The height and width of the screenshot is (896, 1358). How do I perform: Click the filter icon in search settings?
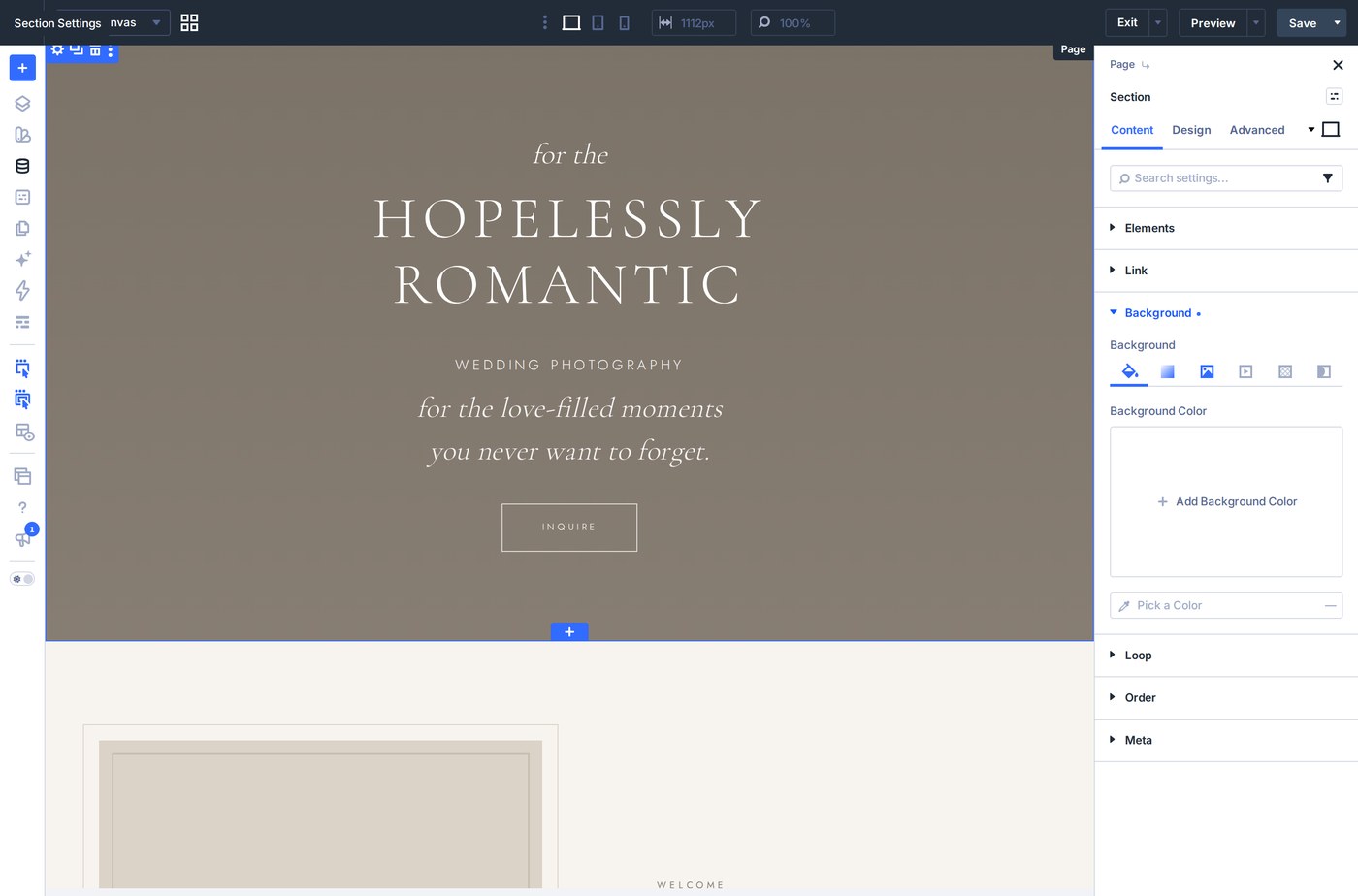click(x=1328, y=178)
